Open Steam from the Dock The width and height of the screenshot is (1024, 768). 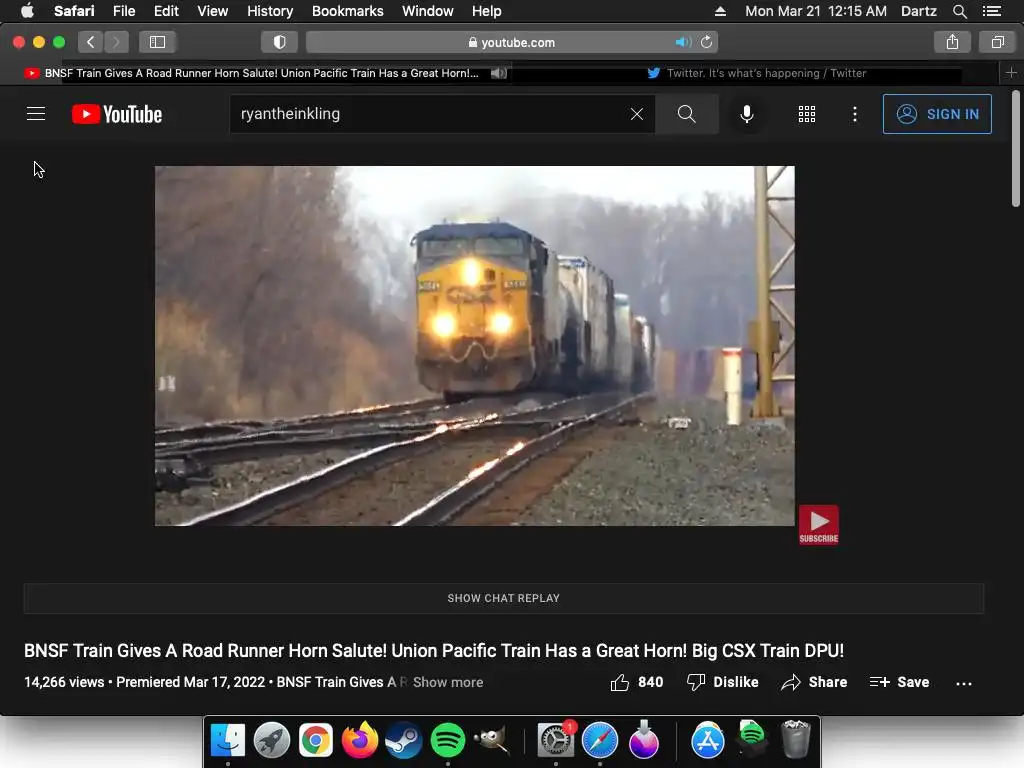[403, 740]
